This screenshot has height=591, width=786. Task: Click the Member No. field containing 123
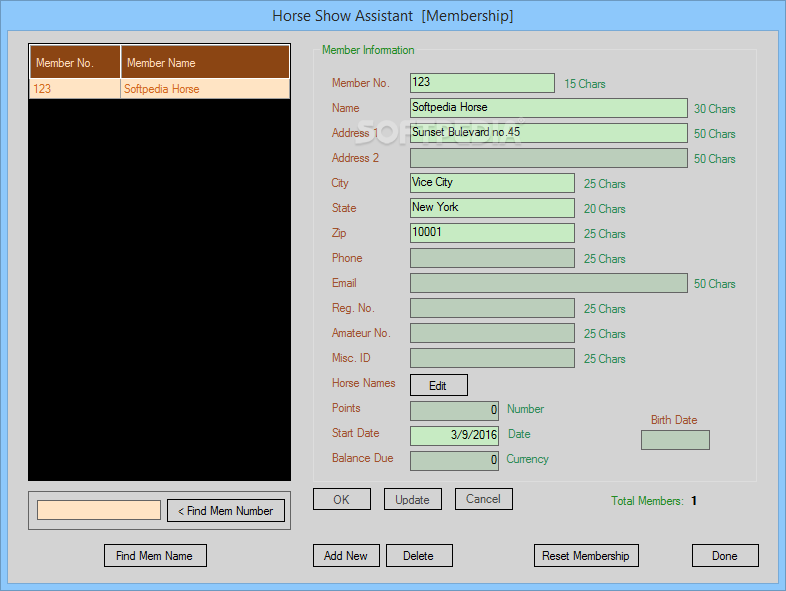(x=482, y=83)
